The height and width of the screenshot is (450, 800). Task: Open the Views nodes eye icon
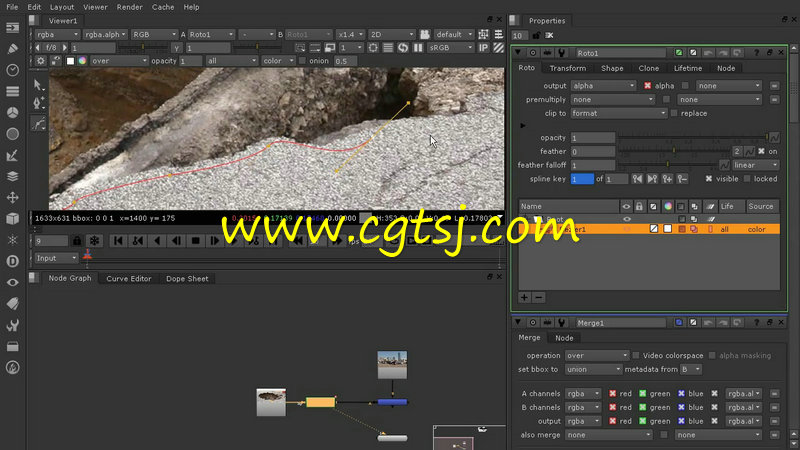point(12,282)
